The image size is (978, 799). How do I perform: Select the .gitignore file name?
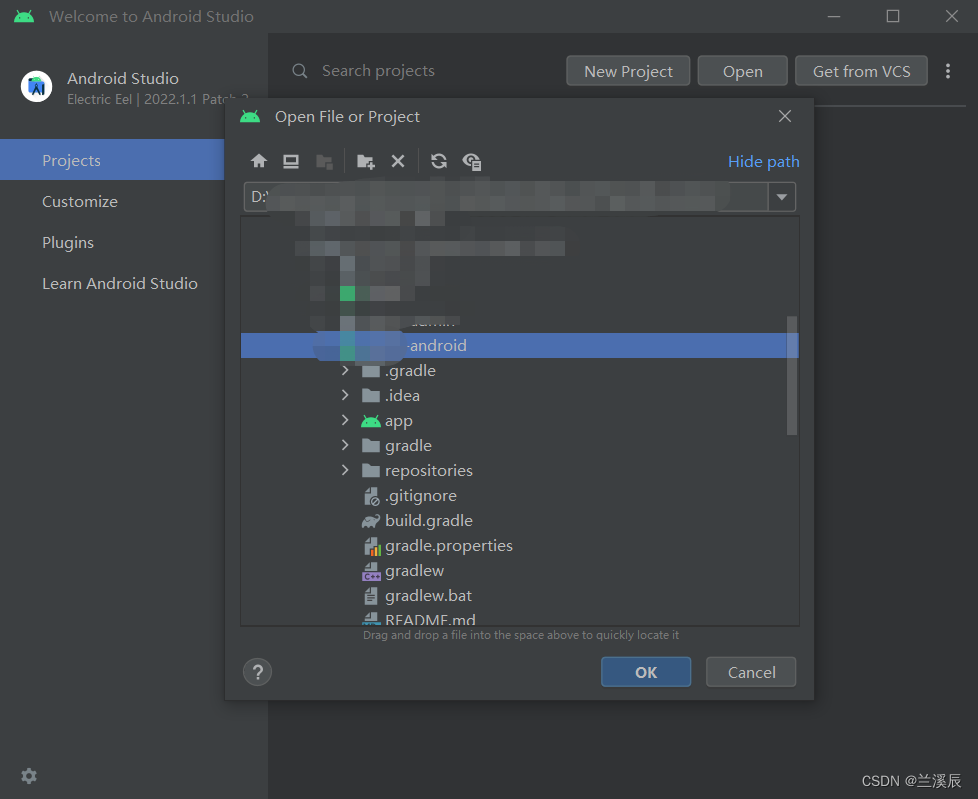click(420, 496)
